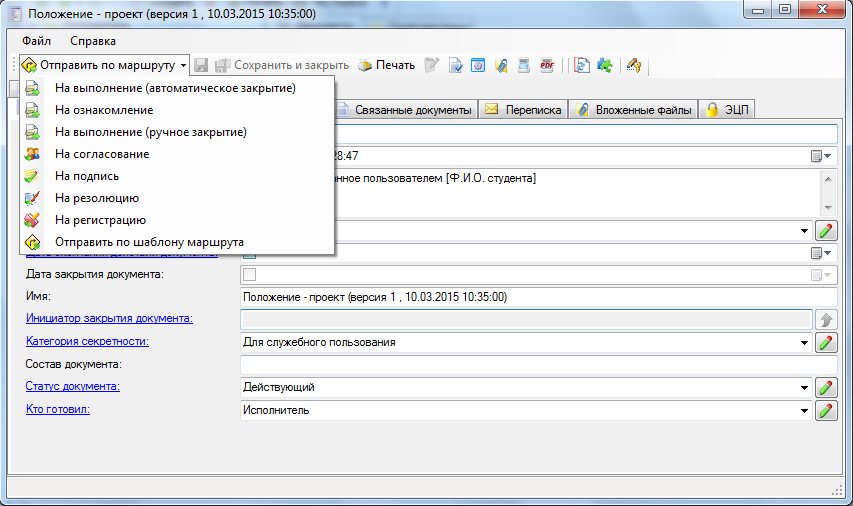853x506 pixels.
Task: Click the puzzle pieces plugin toolbar icon
Action: (605, 65)
